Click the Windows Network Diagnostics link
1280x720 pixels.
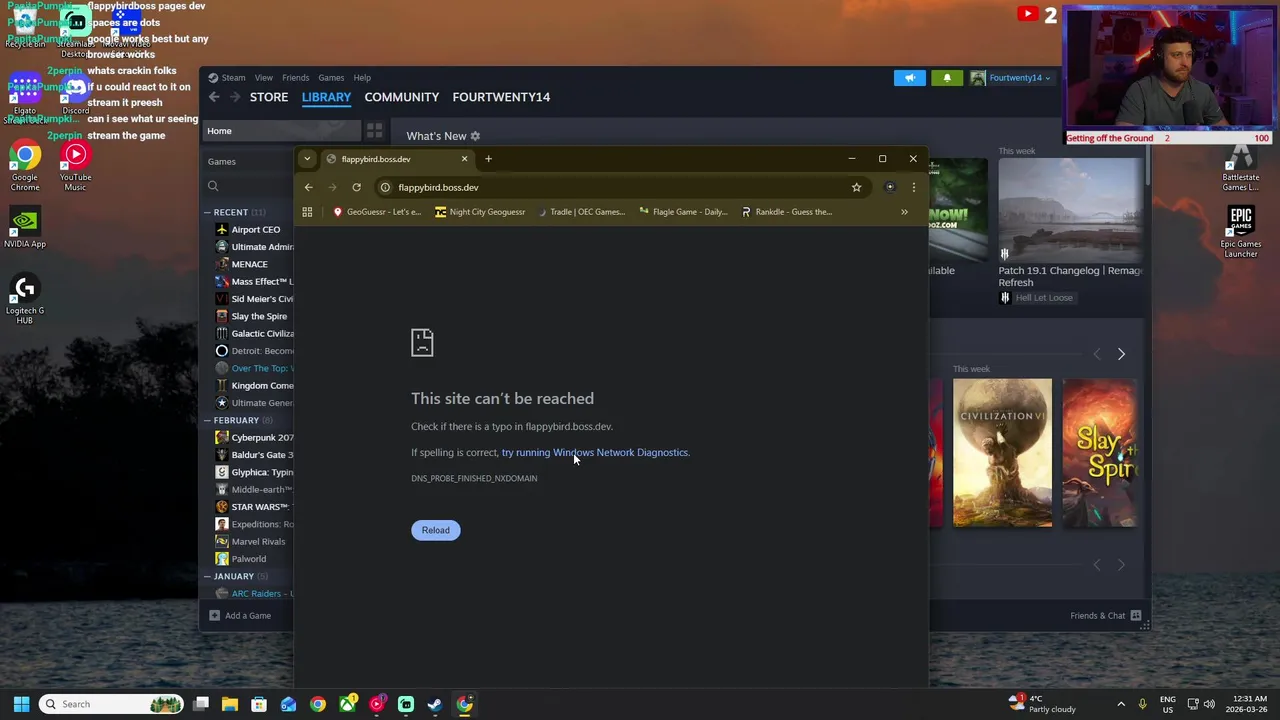[595, 453]
